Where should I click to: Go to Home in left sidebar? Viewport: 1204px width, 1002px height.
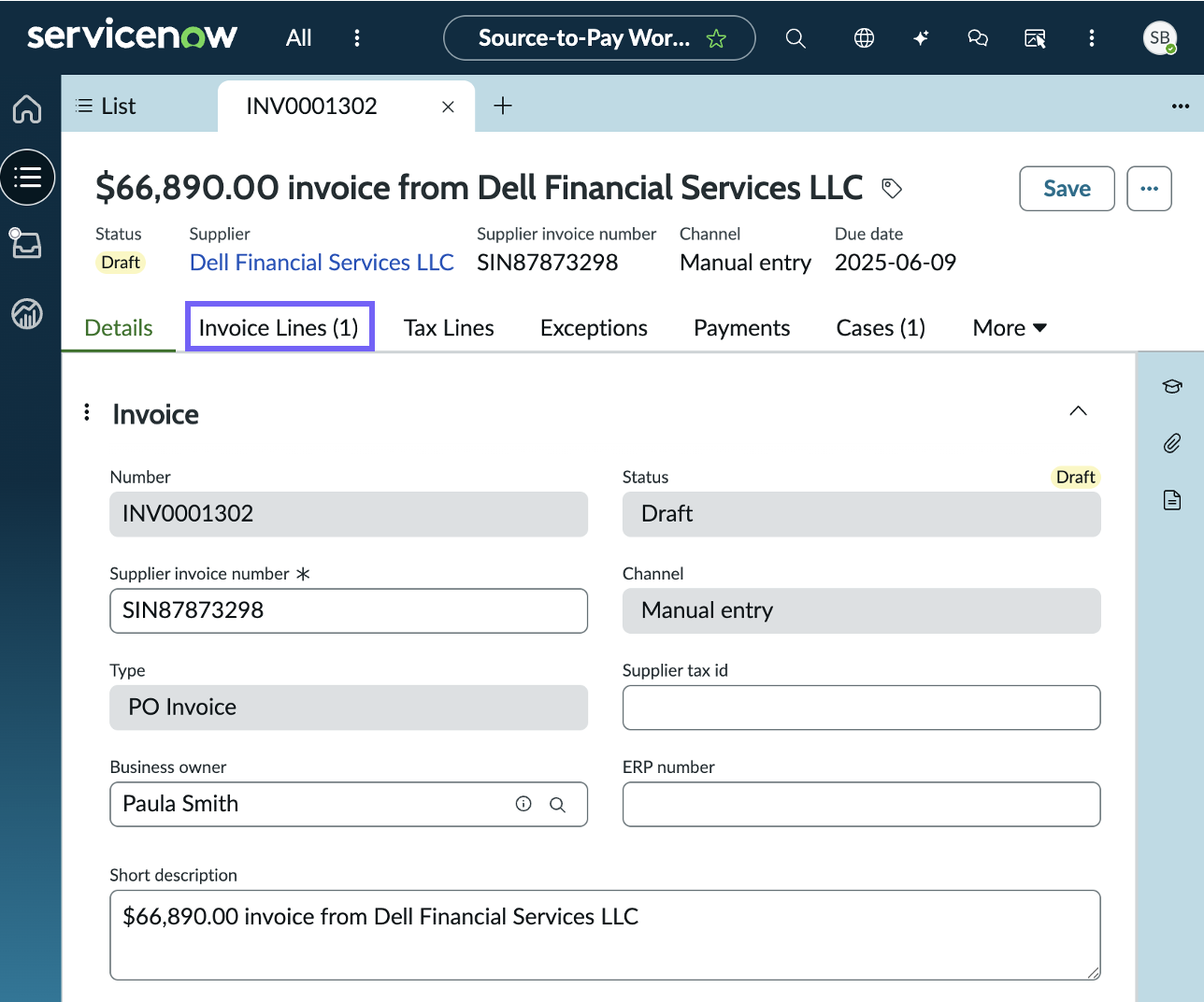coord(27,108)
